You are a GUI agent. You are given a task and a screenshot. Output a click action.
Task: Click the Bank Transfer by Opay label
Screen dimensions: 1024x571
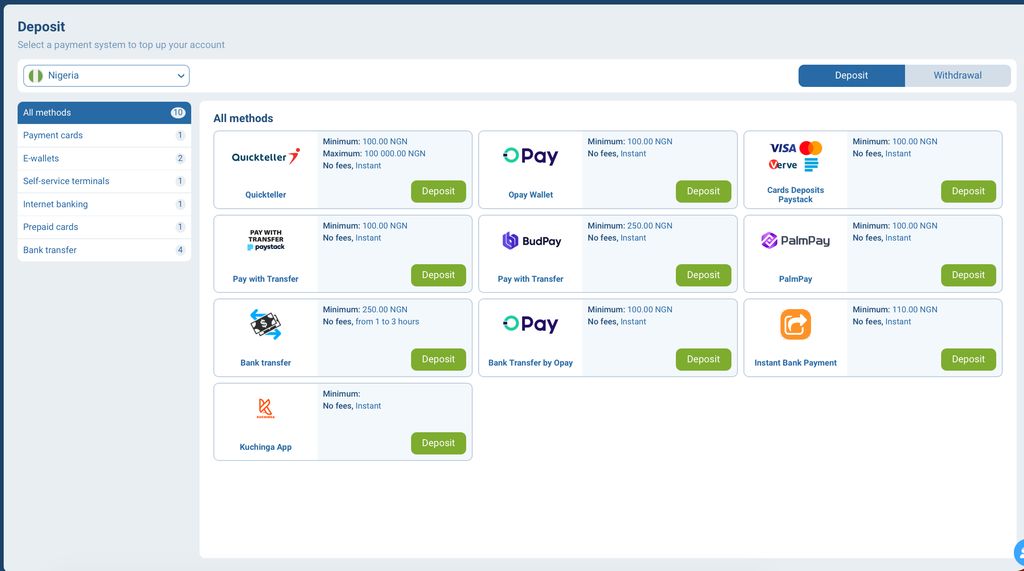tap(530, 363)
